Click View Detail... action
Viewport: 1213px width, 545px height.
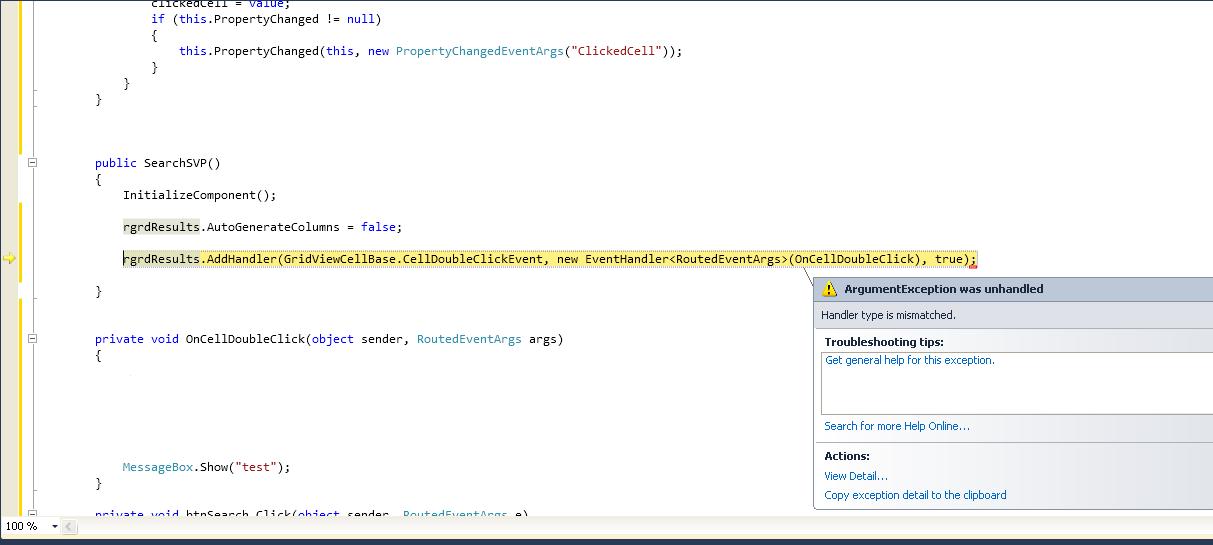click(x=856, y=476)
